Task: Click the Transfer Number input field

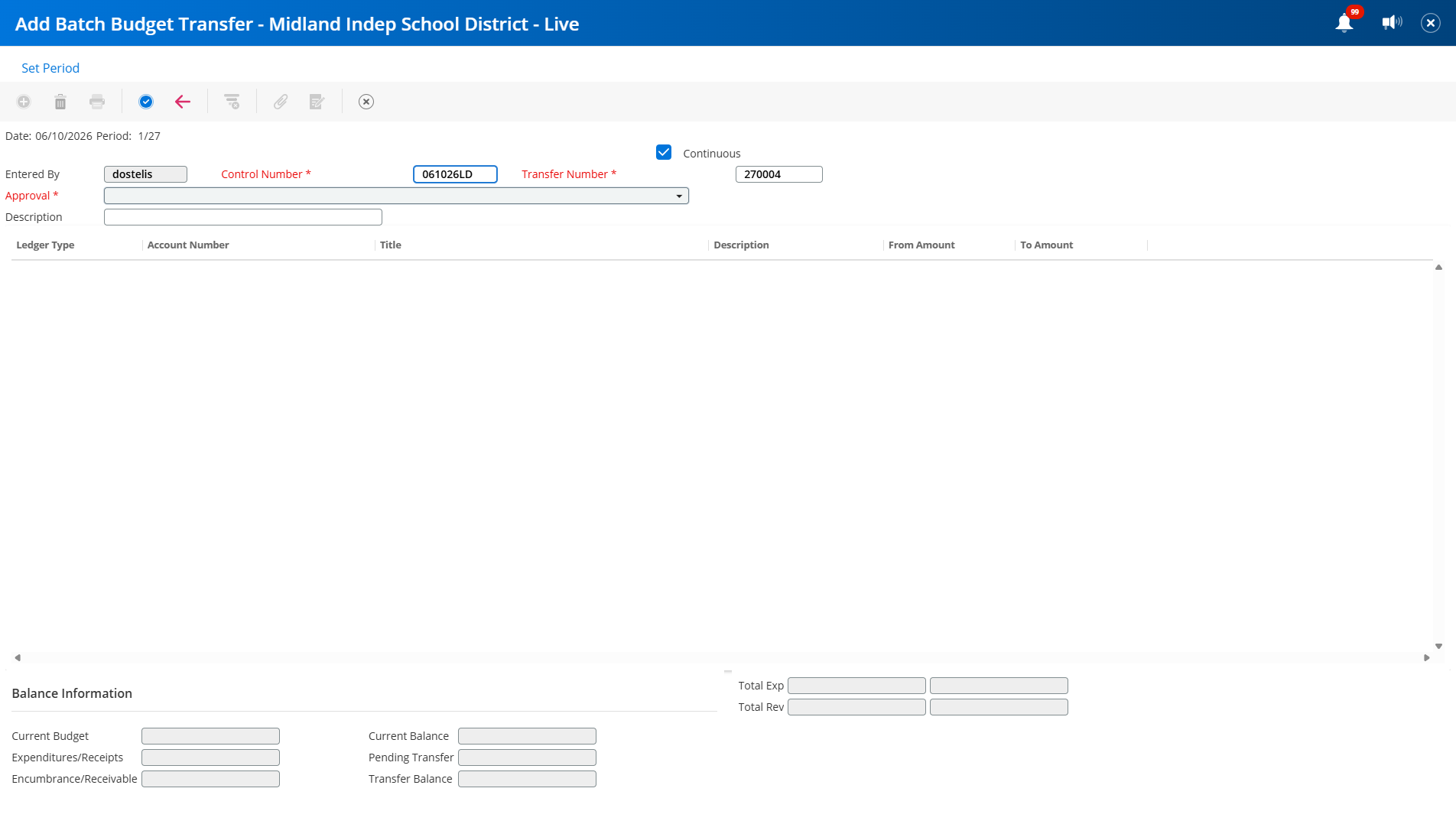Action: click(778, 174)
